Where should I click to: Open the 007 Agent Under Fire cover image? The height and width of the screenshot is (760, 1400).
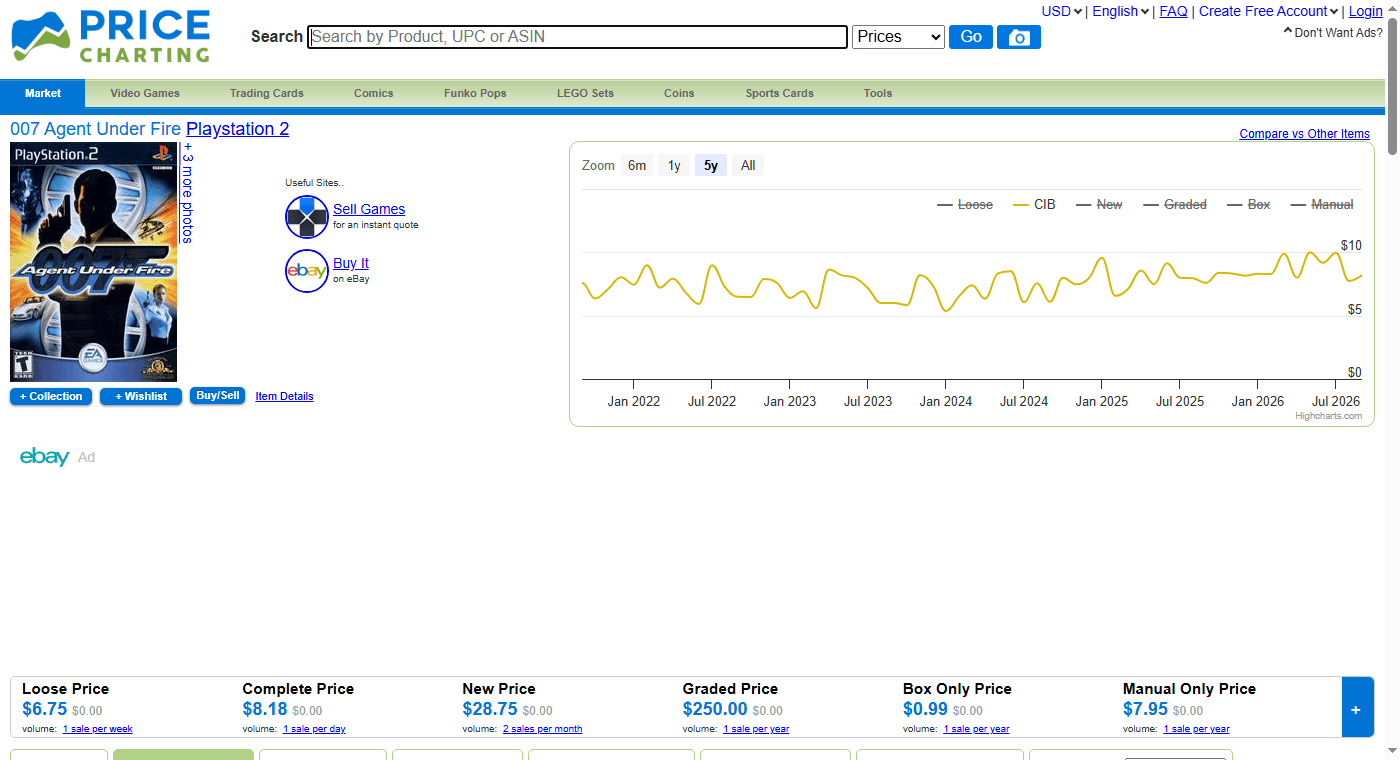tap(94, 262)
